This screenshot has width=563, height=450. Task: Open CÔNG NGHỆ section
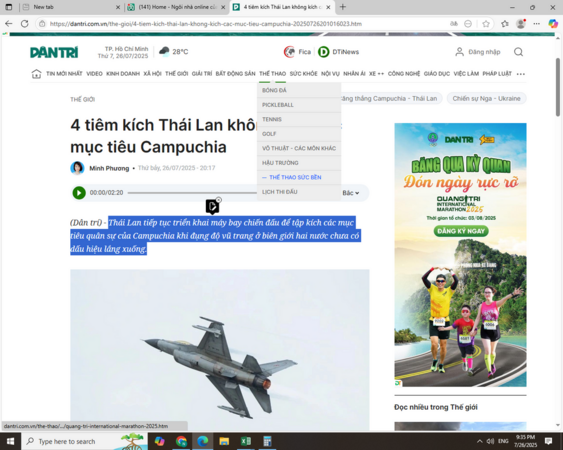(404, 74)
